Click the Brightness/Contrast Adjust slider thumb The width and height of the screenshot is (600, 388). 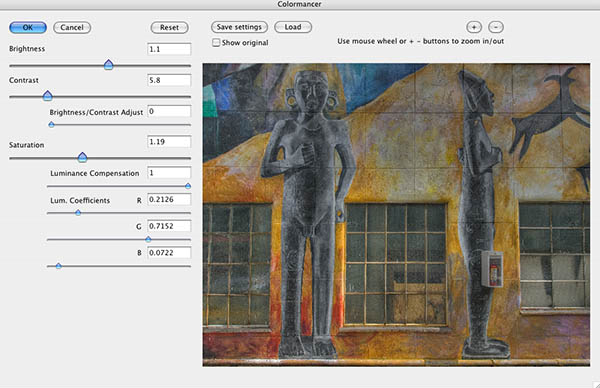pos(51,124)
